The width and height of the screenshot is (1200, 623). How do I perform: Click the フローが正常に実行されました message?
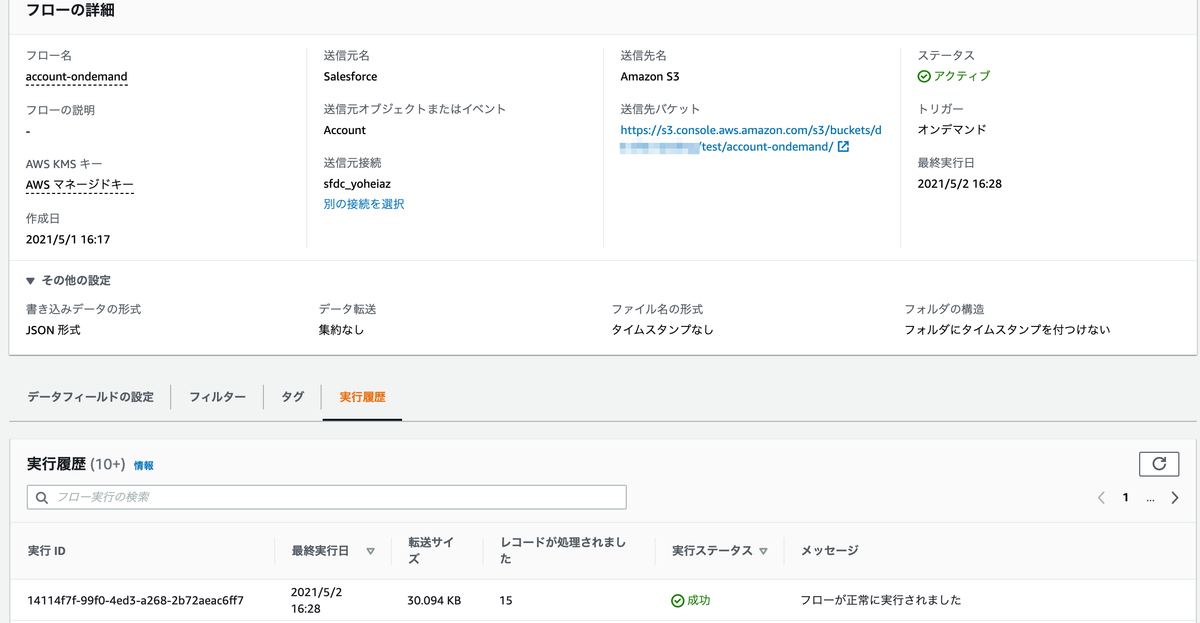coord(881,601)
